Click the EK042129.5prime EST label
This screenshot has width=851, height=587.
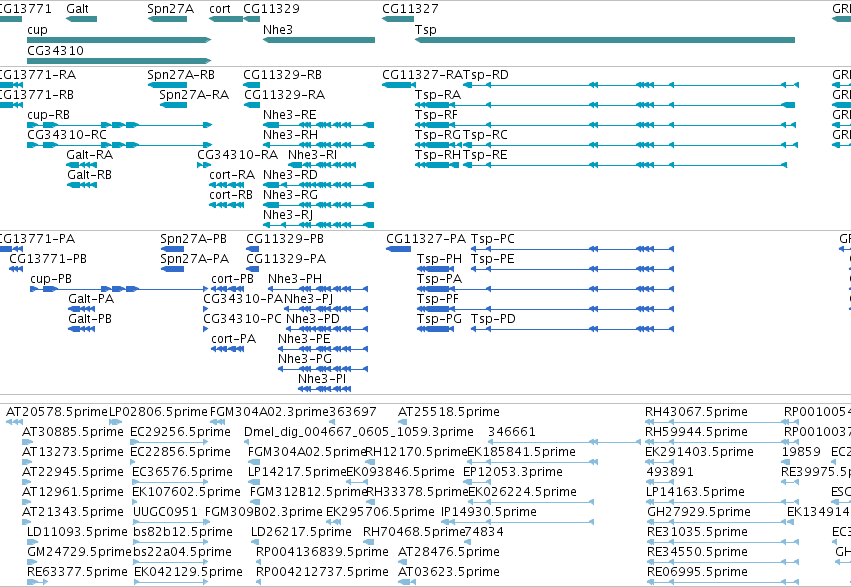(188, 572)
